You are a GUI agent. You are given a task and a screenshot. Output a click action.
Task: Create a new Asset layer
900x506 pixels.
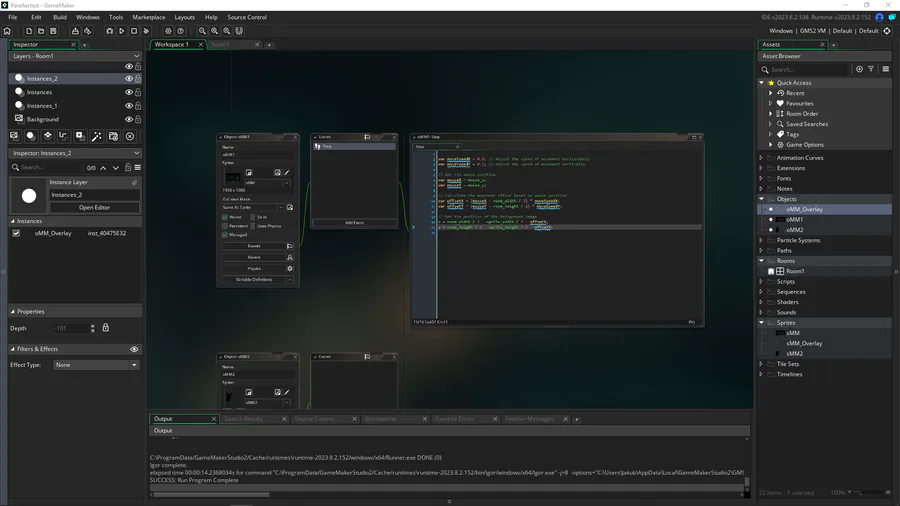80,136
